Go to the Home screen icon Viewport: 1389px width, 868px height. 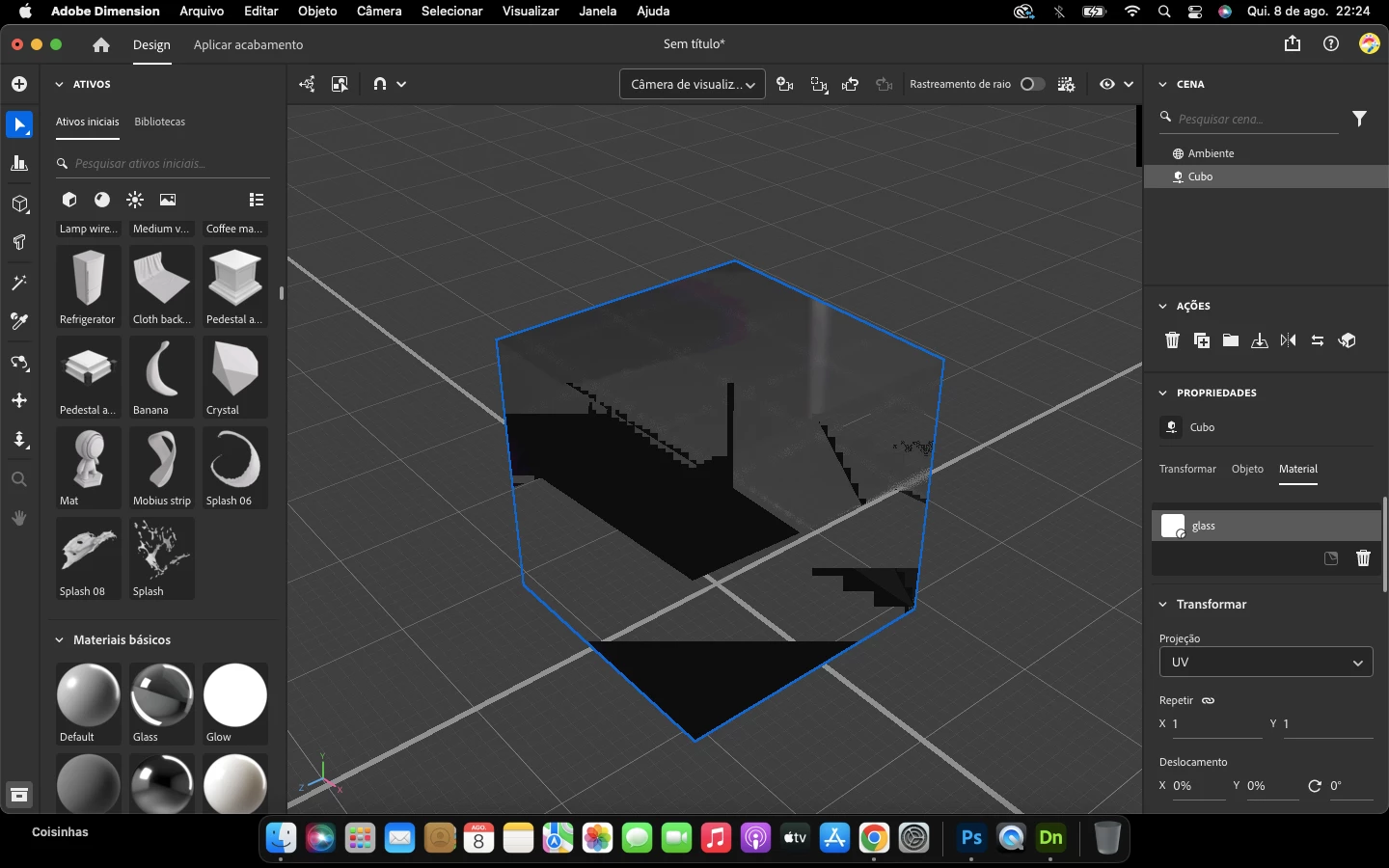pyautogui.click(x=101, y=44)
